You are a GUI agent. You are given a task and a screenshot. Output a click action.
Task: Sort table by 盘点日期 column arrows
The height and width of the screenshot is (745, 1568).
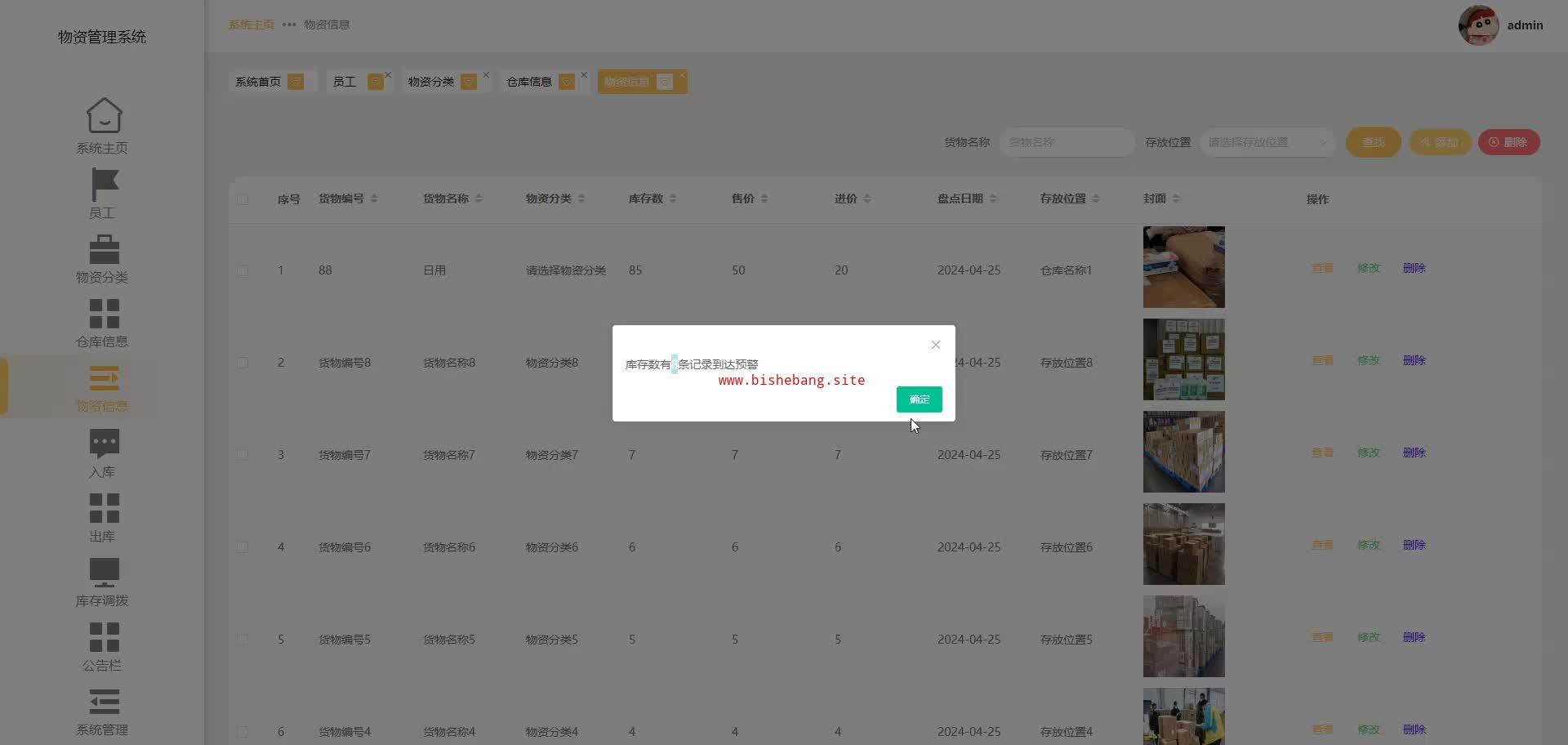993,199
